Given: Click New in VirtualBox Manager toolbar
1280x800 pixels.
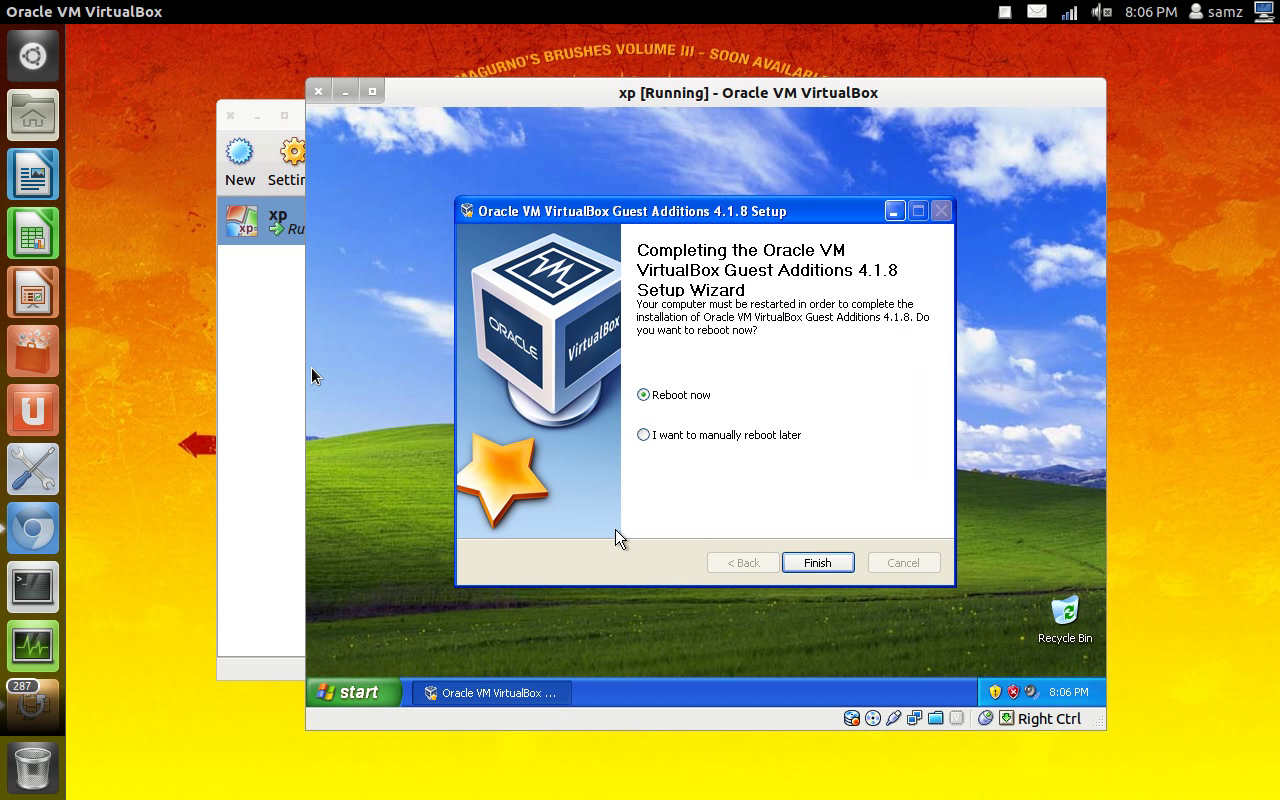Looking at the screenshot, I should [240, 162].
